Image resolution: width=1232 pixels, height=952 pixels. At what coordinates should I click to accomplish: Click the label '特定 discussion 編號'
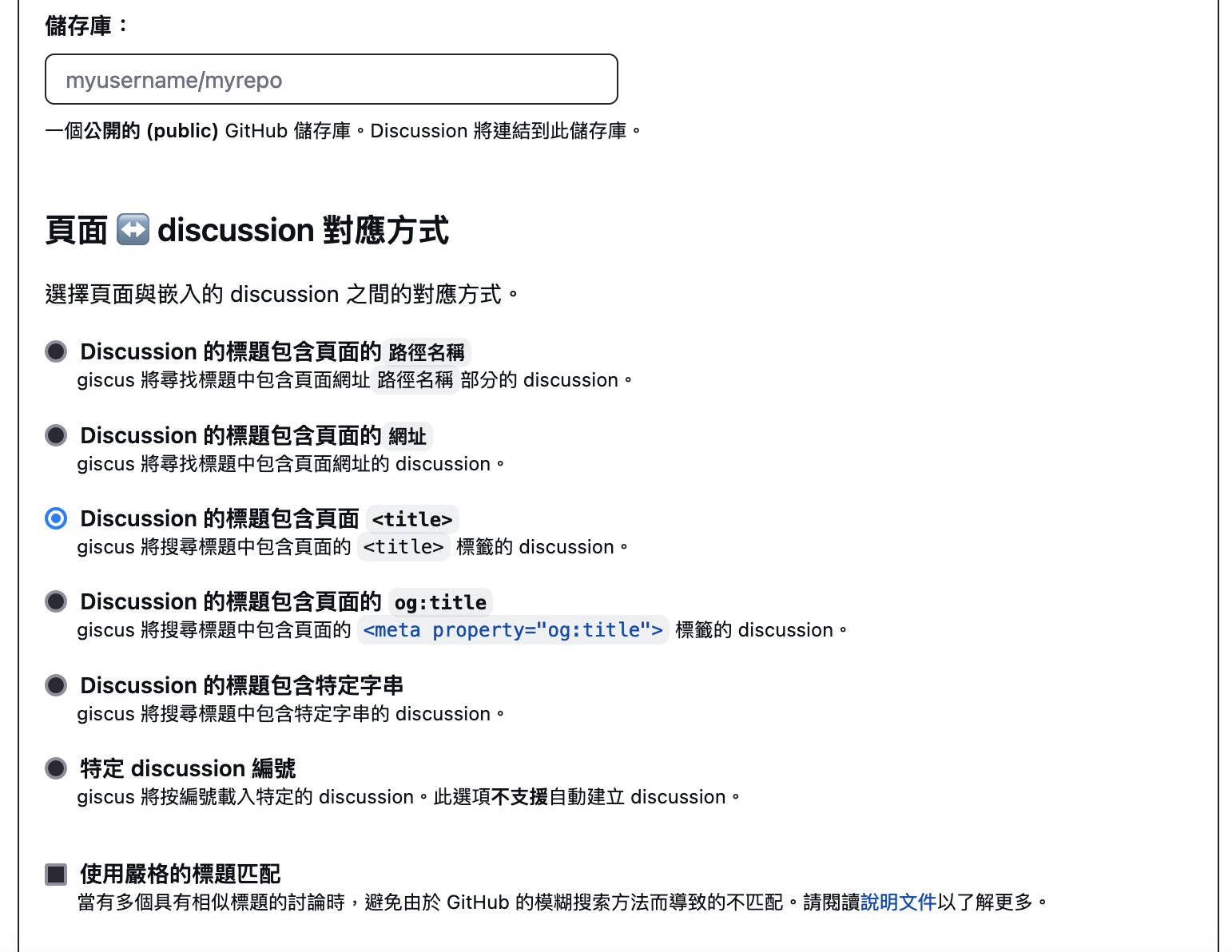tap(188, 768)
